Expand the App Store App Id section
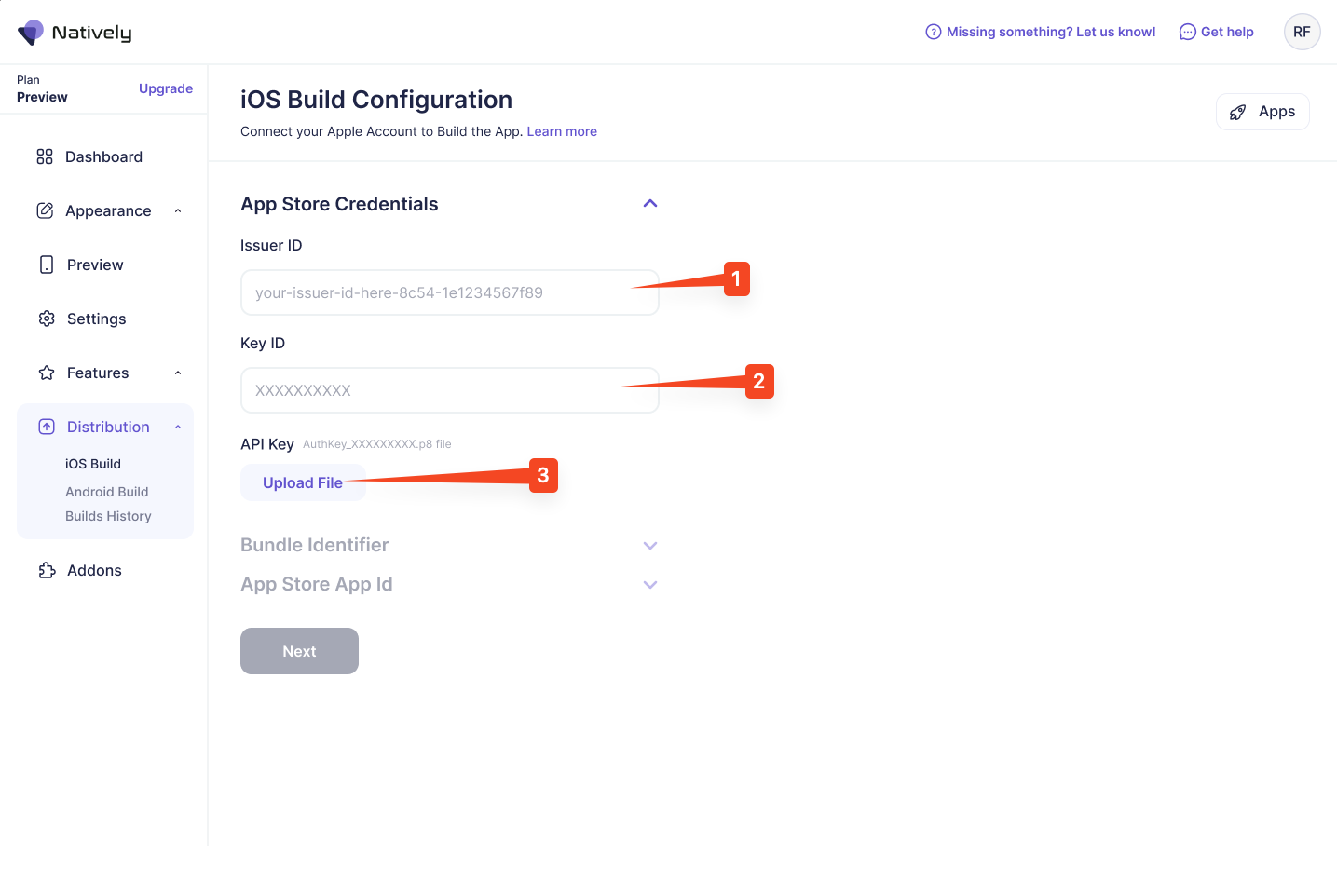 click(650, 585)
